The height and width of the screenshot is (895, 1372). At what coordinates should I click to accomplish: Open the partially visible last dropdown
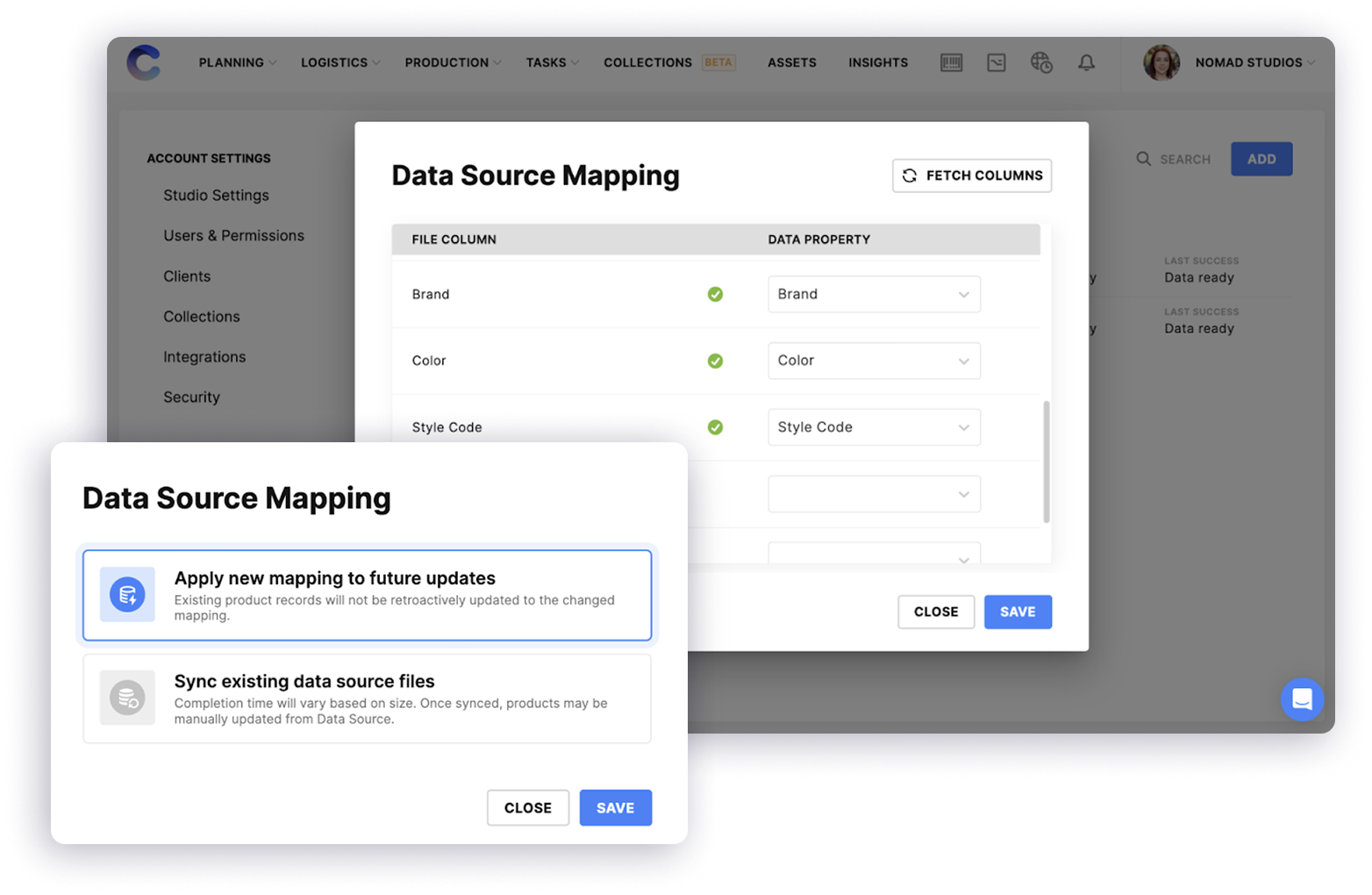tap(875, 553)
